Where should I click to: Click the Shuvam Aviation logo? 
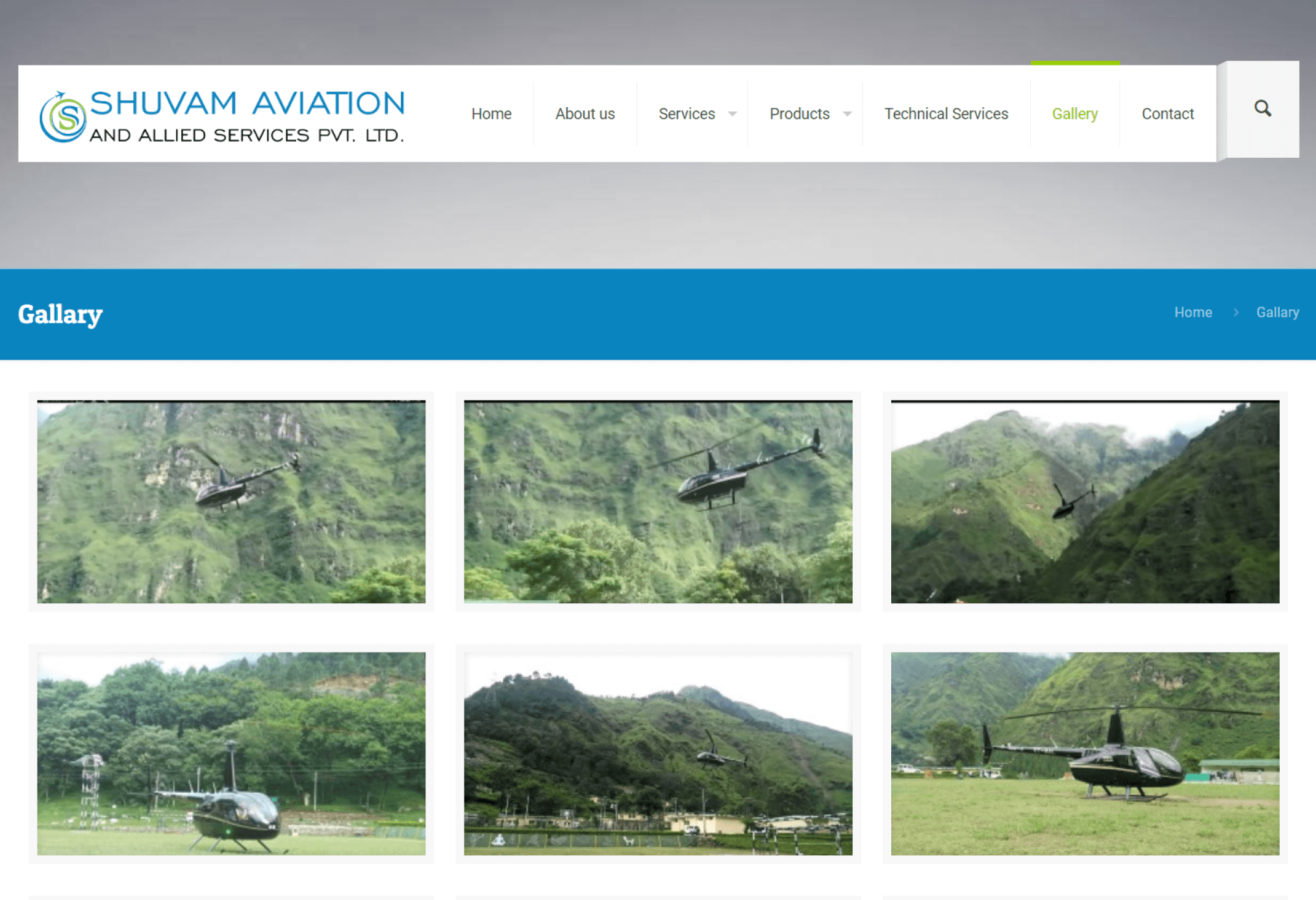pyautogui.click(x=221, y=116)
